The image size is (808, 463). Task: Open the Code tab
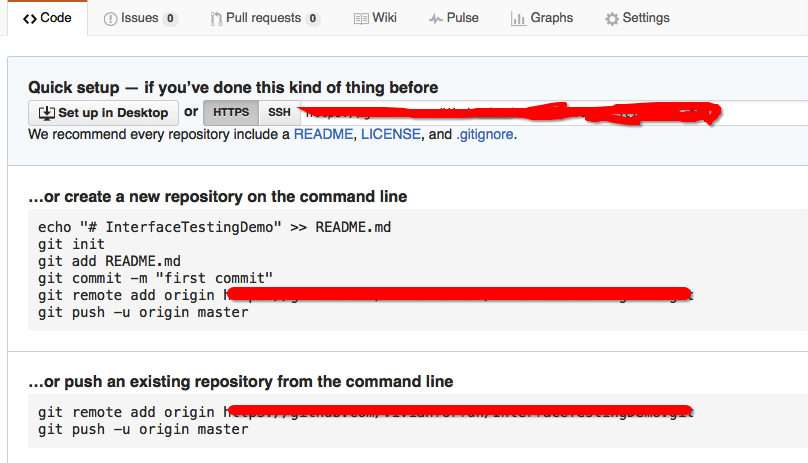[47, 18]
